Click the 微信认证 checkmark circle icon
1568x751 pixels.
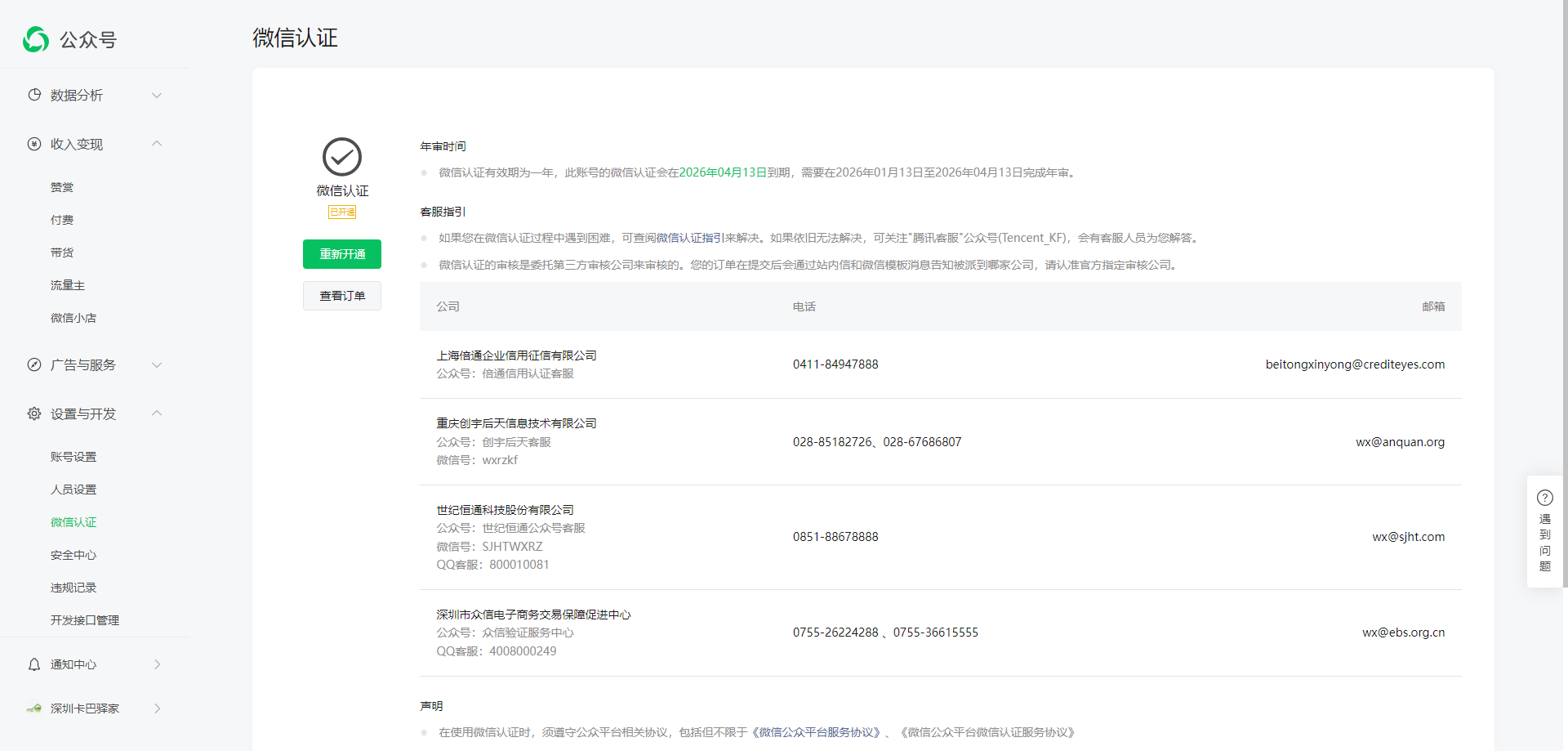coord(342,157)
